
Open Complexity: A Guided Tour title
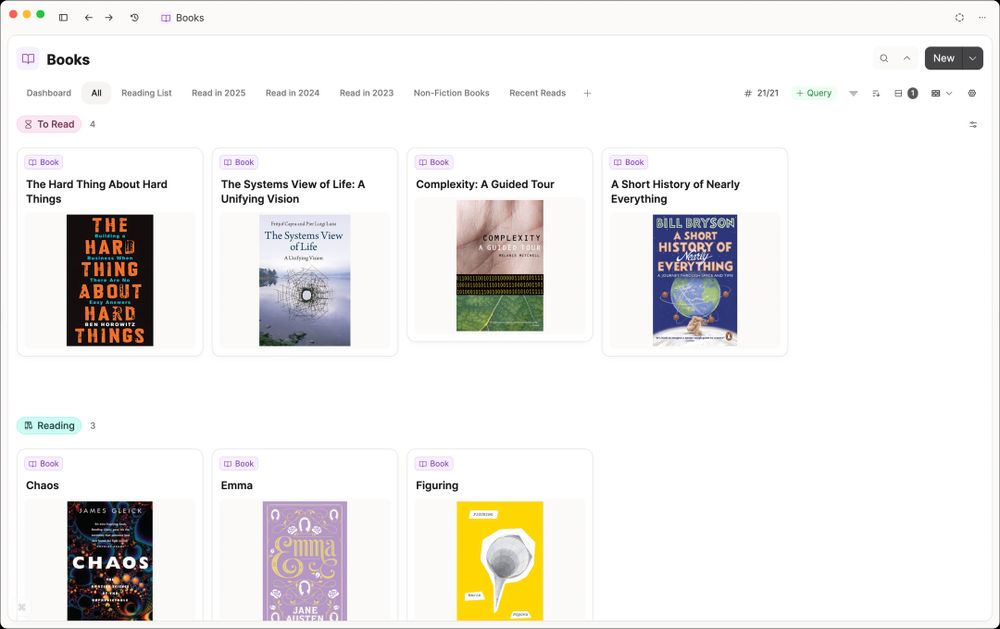point(485,184)
